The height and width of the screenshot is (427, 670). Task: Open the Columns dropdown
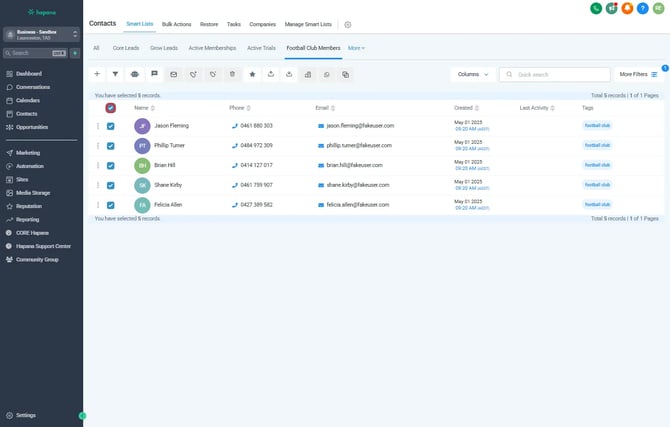[x=472, y=74]
